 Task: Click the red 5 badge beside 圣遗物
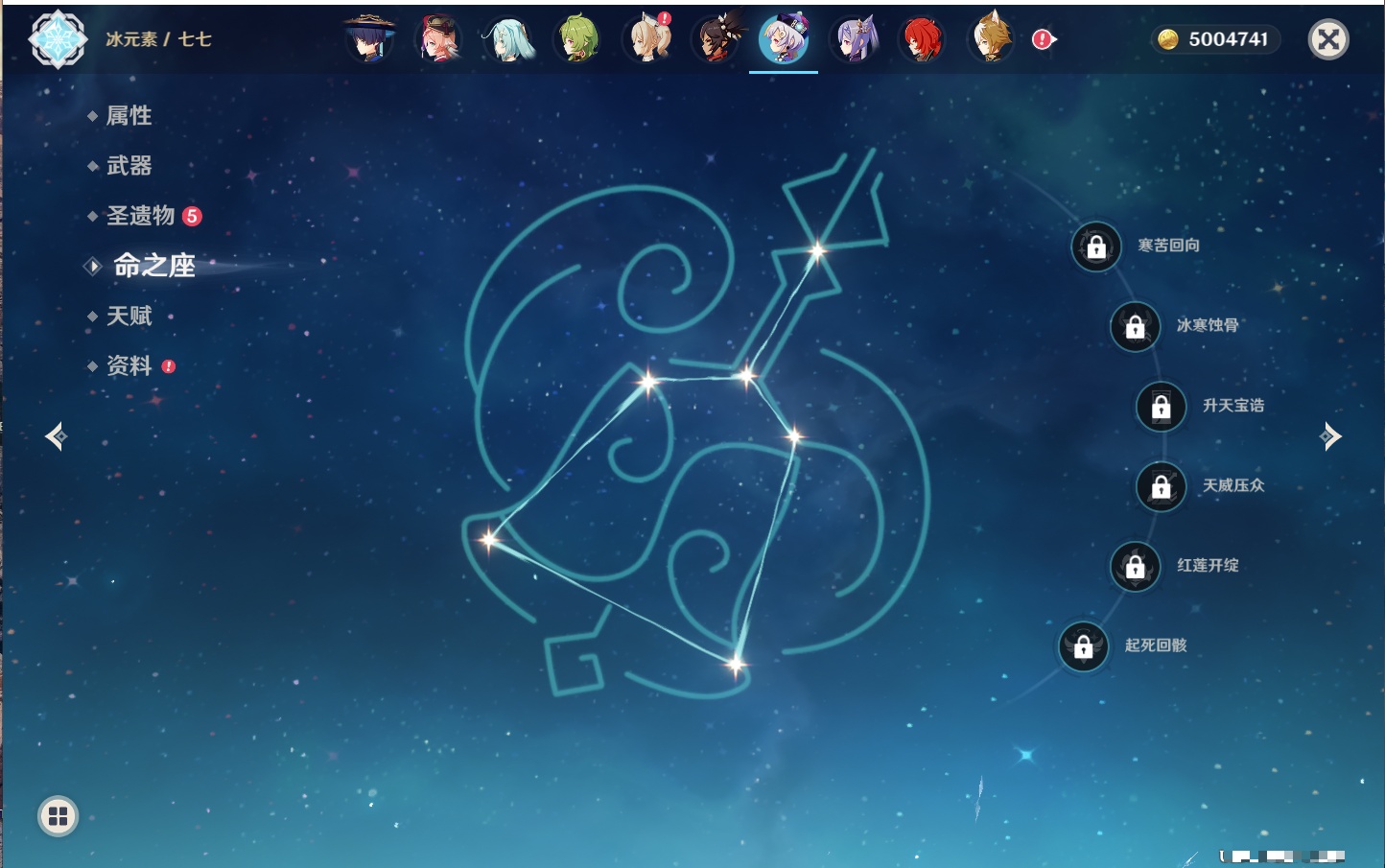pyautogui.click(x=192, y=216)
